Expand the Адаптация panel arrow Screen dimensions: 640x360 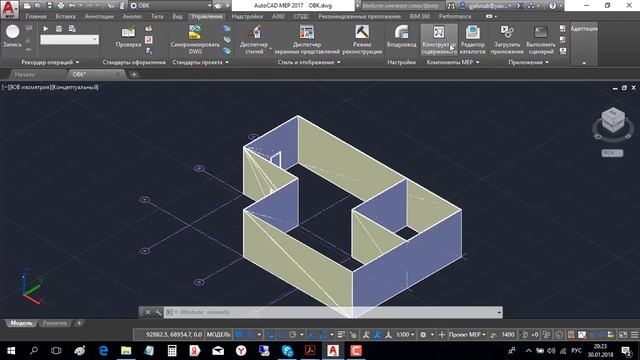584,63
